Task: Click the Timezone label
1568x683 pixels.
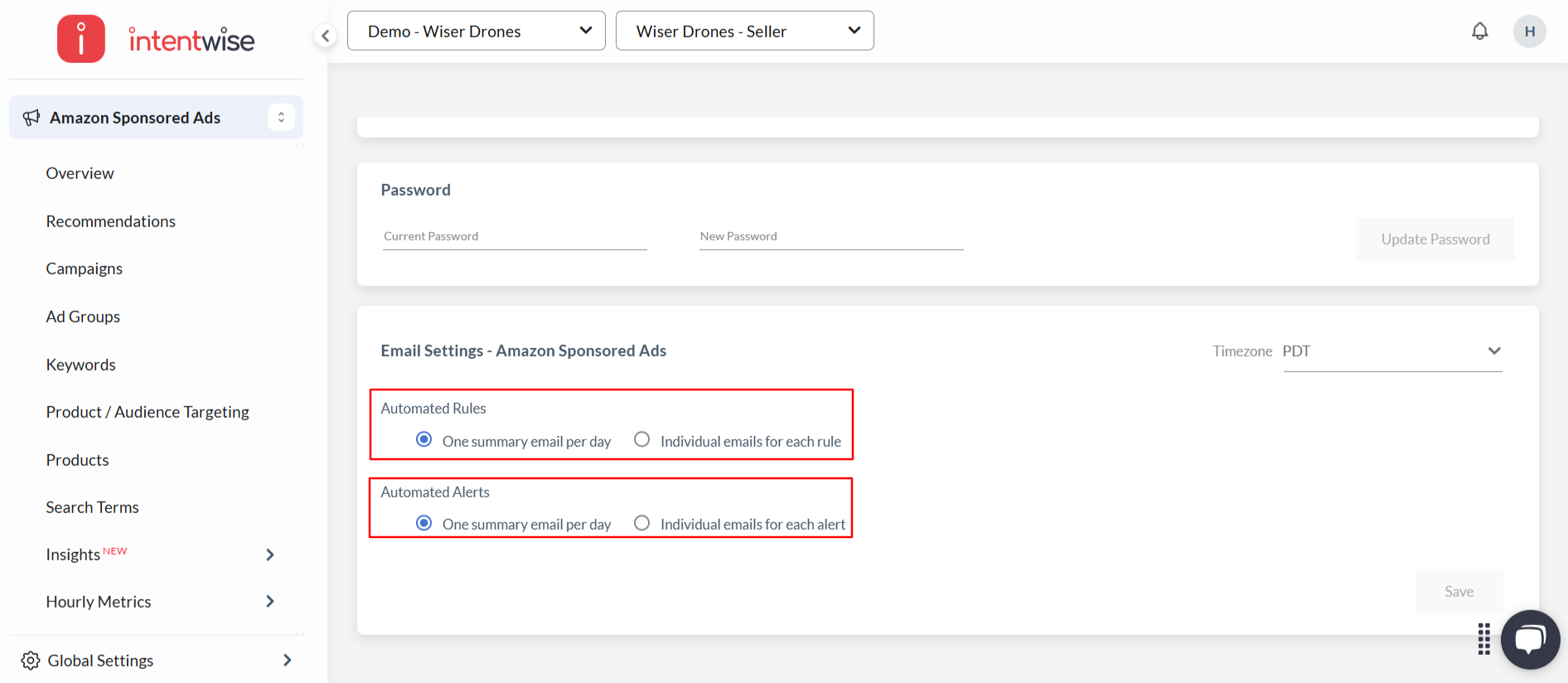Action: [1242, 351]
